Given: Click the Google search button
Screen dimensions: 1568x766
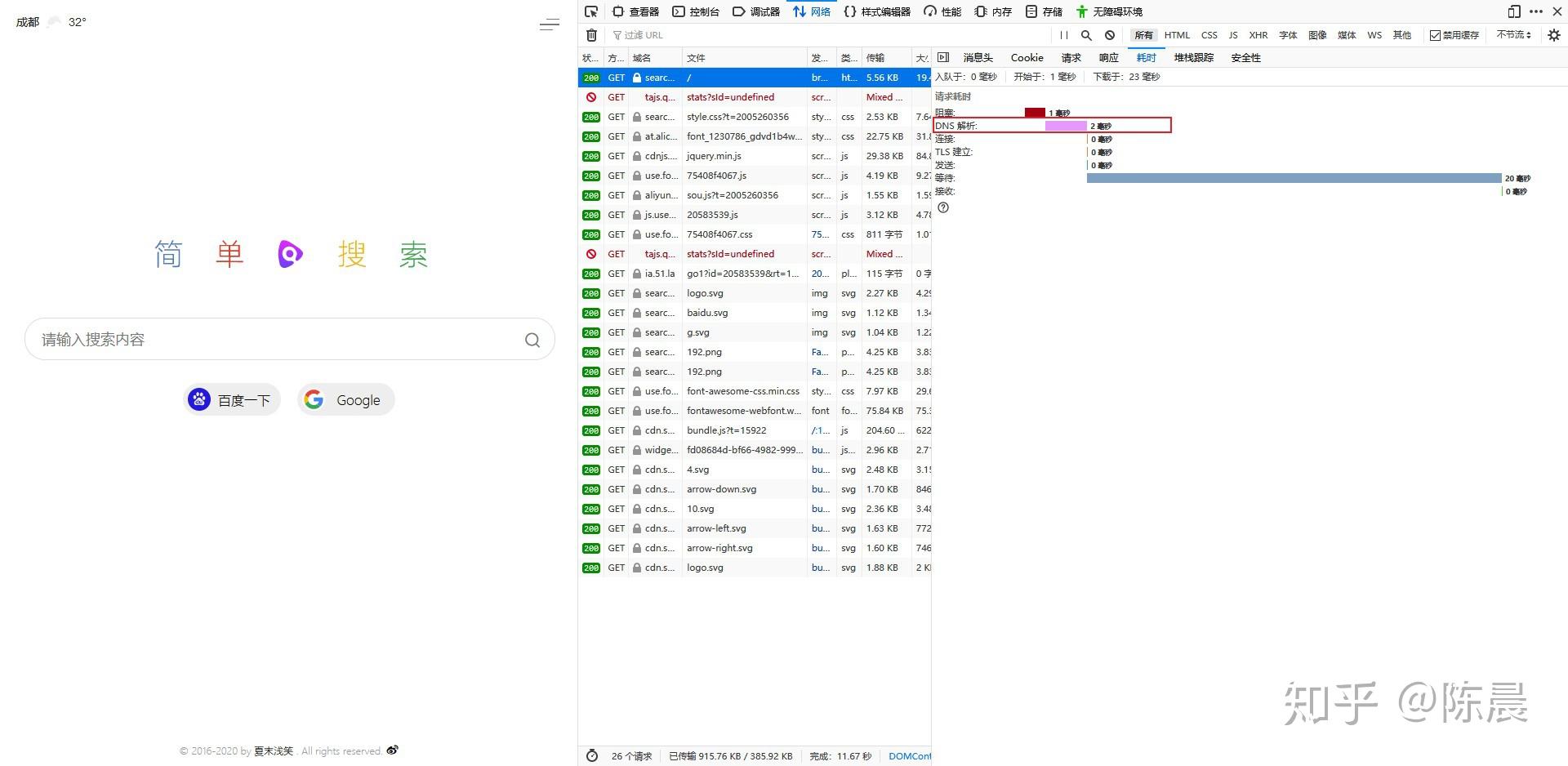Looking at the screenshot, I should 345,400.
